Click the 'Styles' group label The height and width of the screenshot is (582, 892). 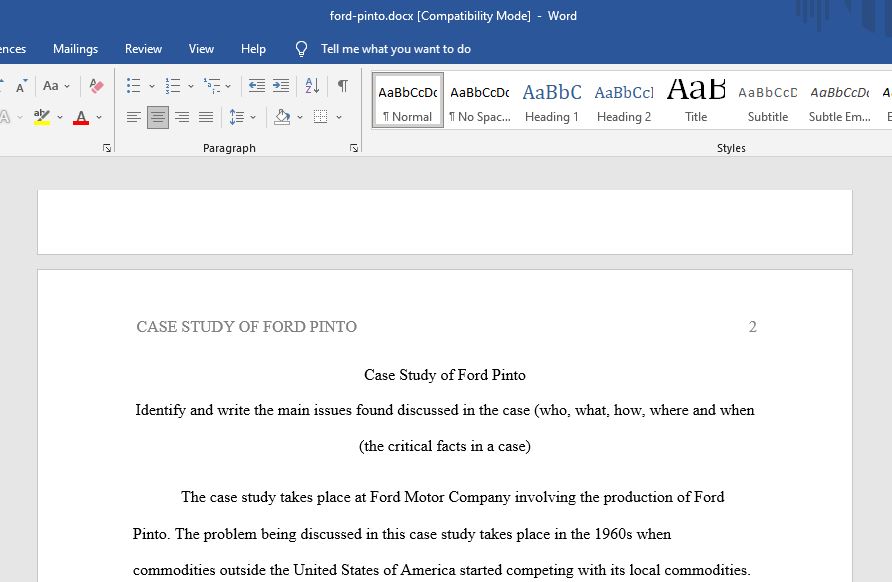(x=731, y=148)
